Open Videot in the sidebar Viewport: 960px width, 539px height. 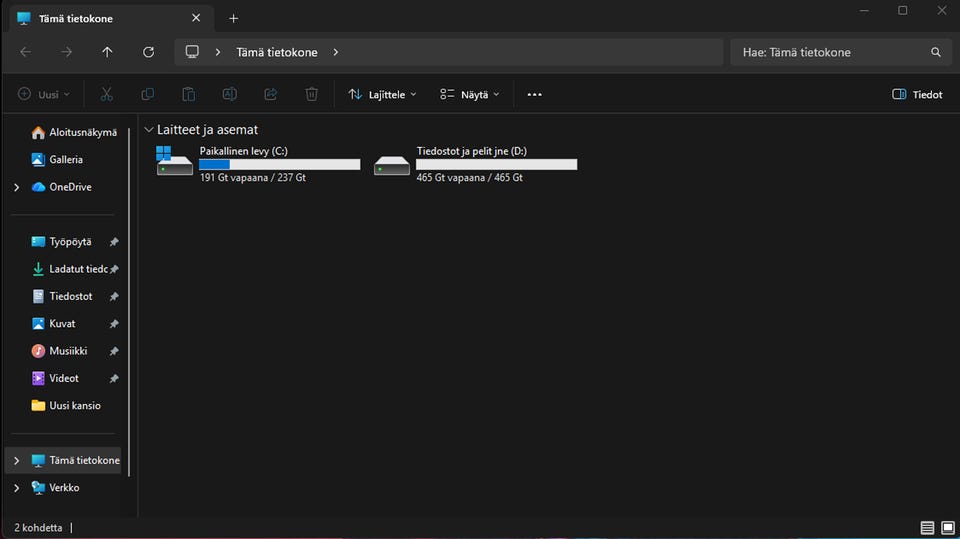coord(55,379)
